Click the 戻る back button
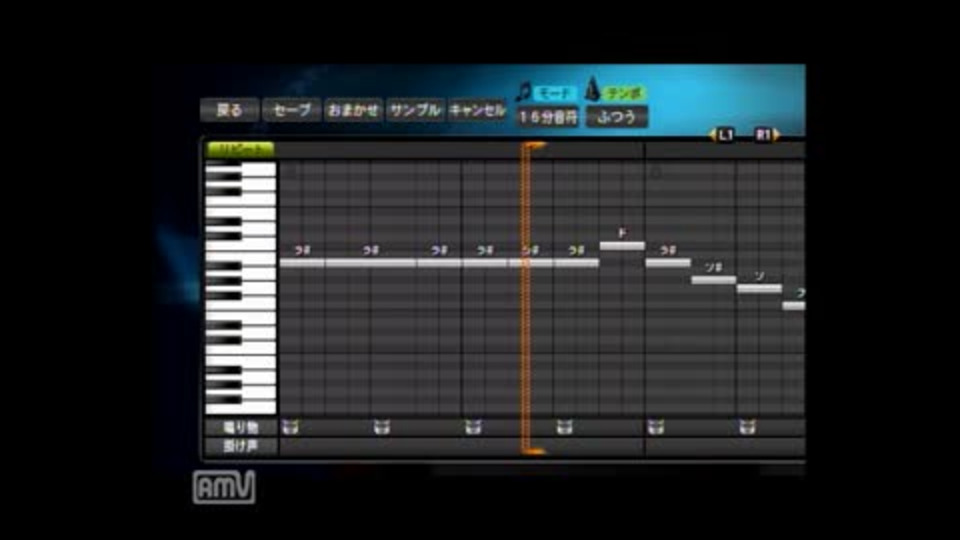The image size is (960, 540). 230,110
